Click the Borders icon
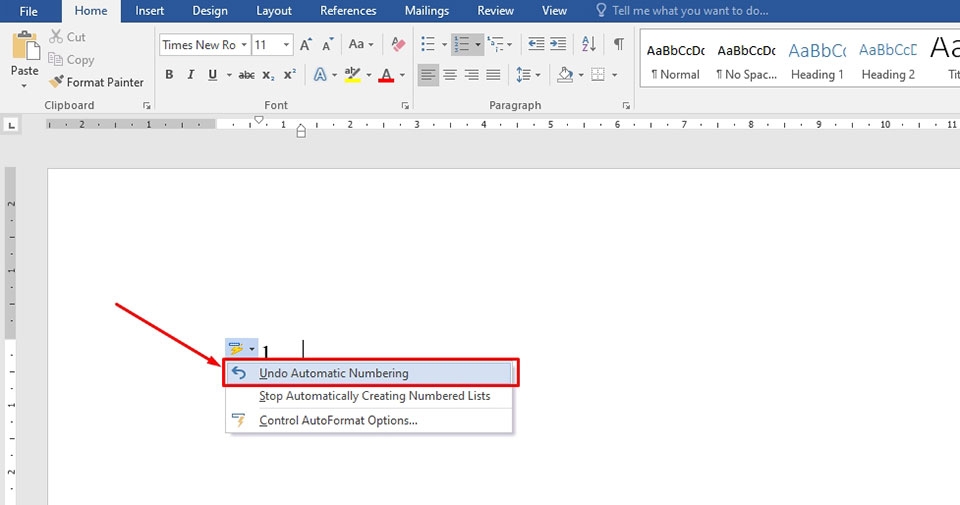Image resolution: width=960 pixels, height=505 pixels. tap(598, 75)
